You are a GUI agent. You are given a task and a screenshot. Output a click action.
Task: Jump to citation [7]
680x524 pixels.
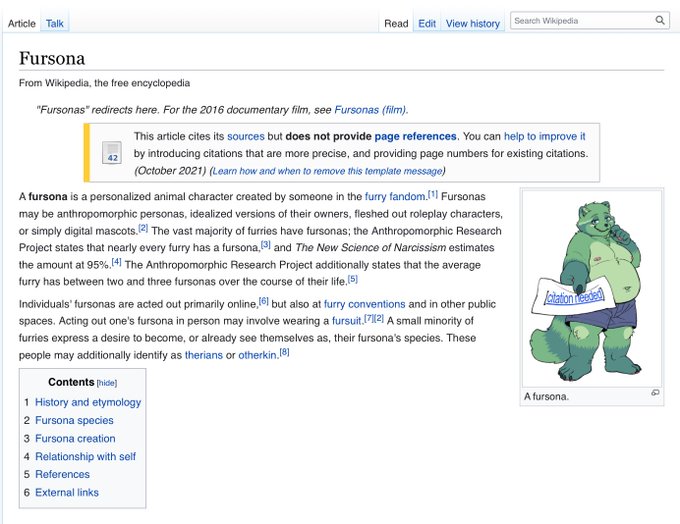point(369,318)
